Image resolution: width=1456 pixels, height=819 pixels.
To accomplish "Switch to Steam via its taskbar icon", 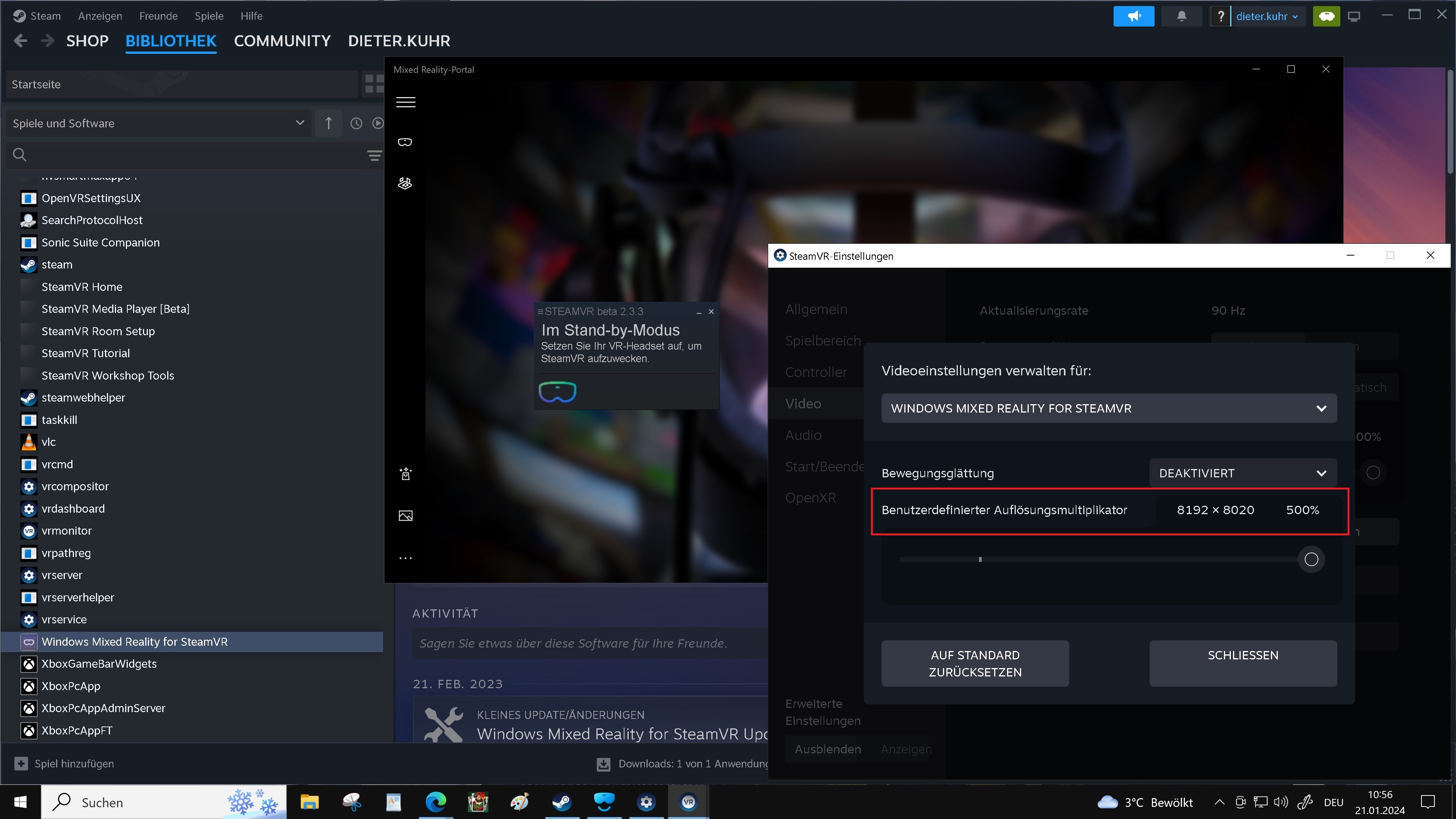I will [562, 802].
